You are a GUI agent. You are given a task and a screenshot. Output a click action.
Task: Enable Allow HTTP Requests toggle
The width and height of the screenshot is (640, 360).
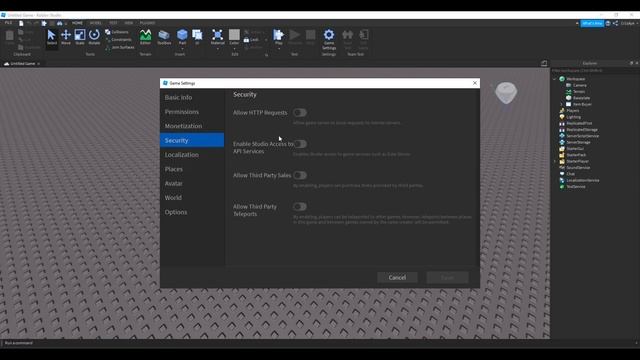(300, 113)
